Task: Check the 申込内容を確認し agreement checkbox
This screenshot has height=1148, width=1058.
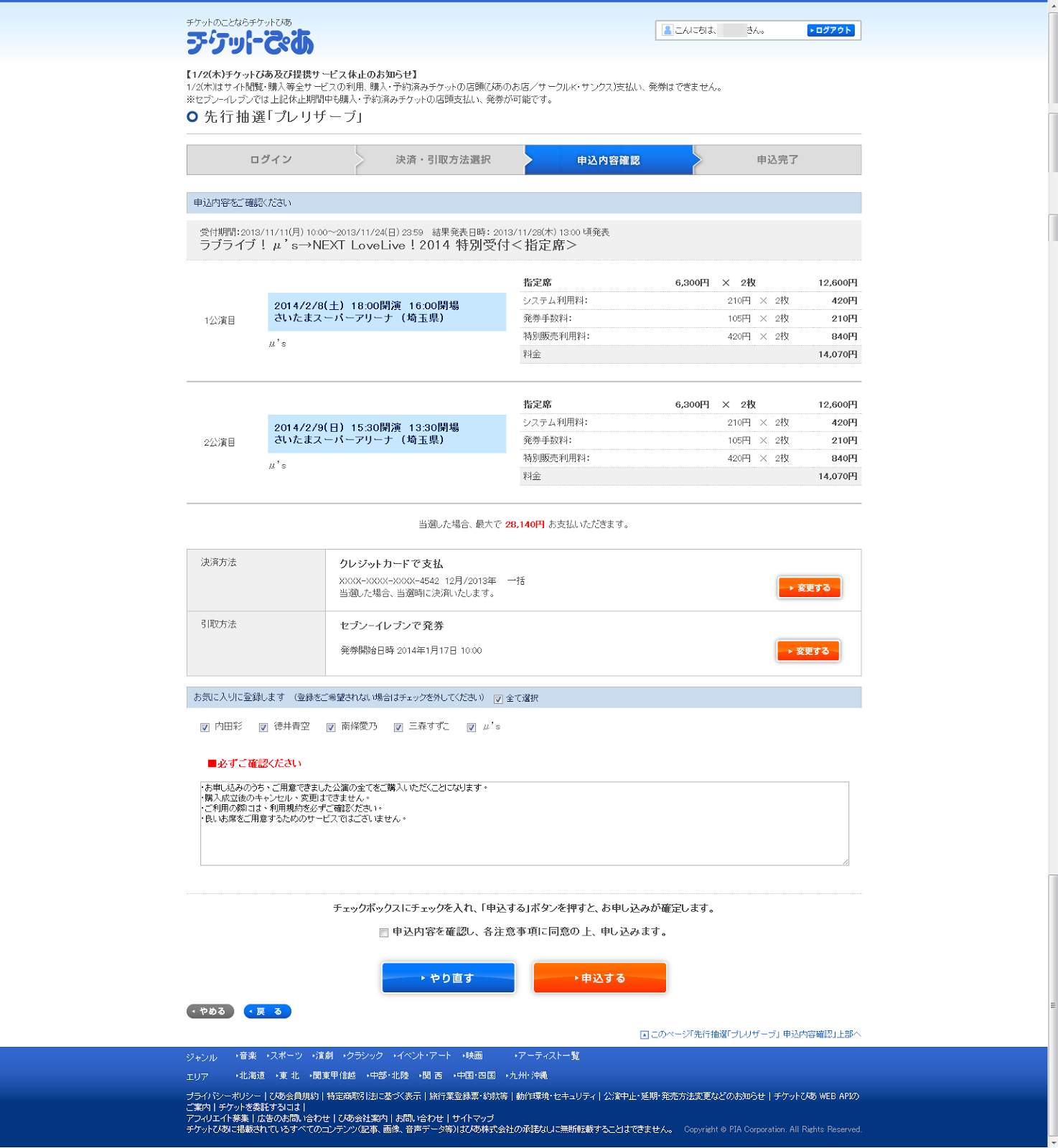Action: coord(384,933)
